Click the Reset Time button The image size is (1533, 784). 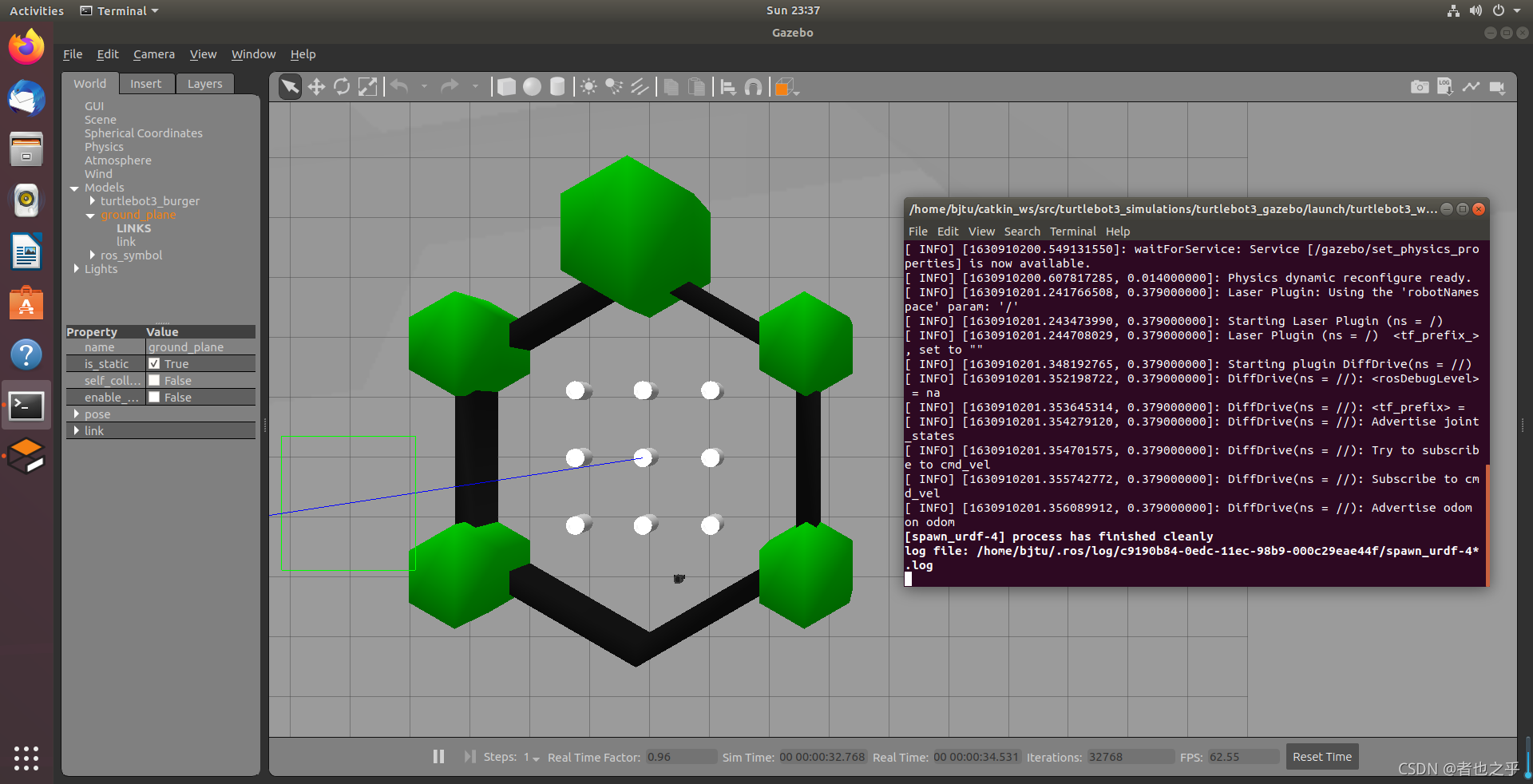tap(1321, 757)
